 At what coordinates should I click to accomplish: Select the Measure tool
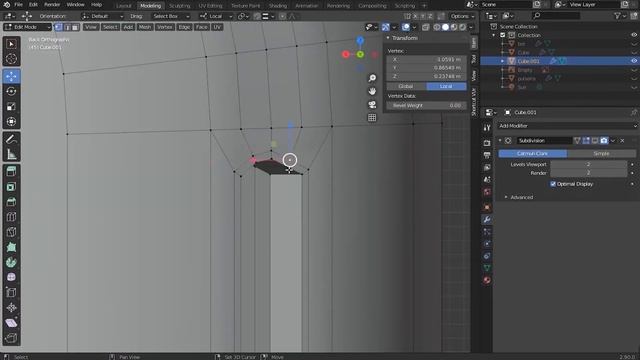[11, 154]
